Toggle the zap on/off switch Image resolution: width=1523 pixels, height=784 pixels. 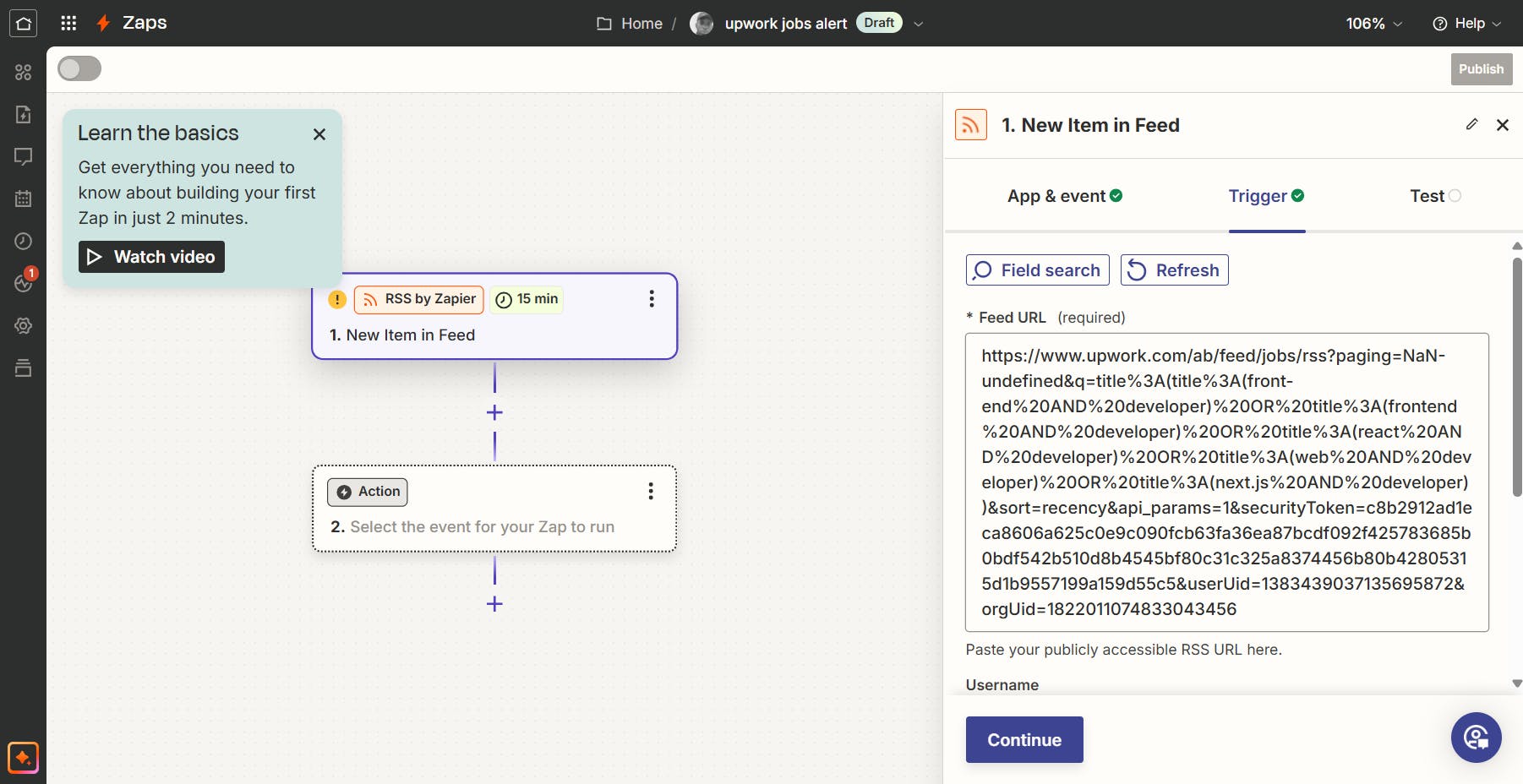tap(79, 68)
